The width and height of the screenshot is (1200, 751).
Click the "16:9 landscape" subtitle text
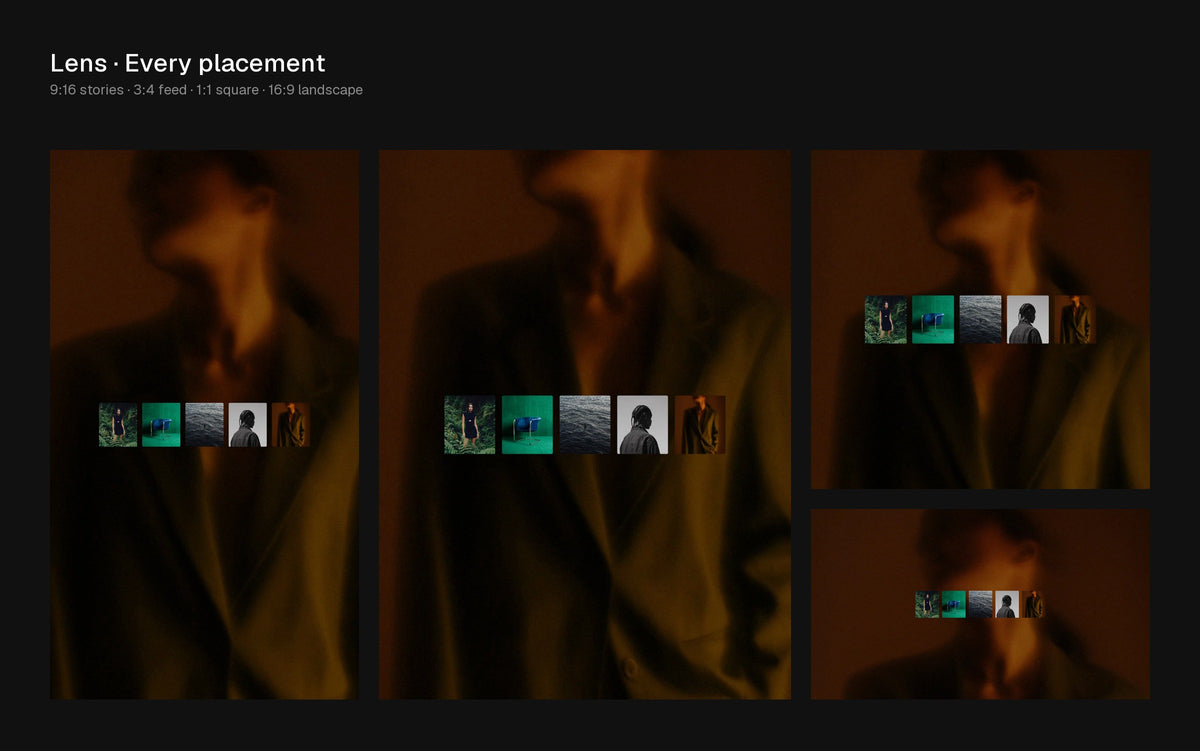pos(315,90)
